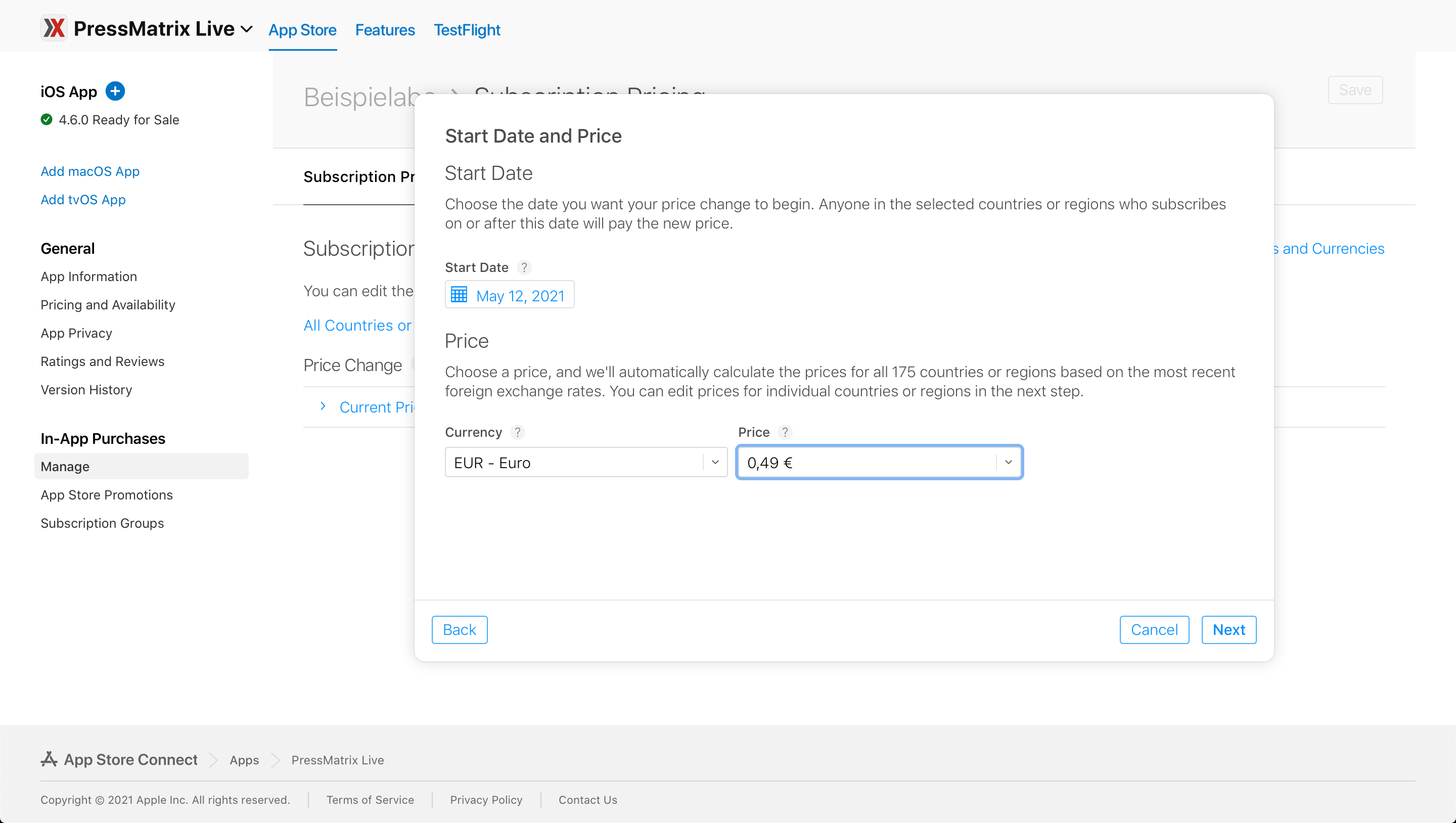1456x823 pixels.
Task: Click the Currency help question mark
Action: point(517,432)
